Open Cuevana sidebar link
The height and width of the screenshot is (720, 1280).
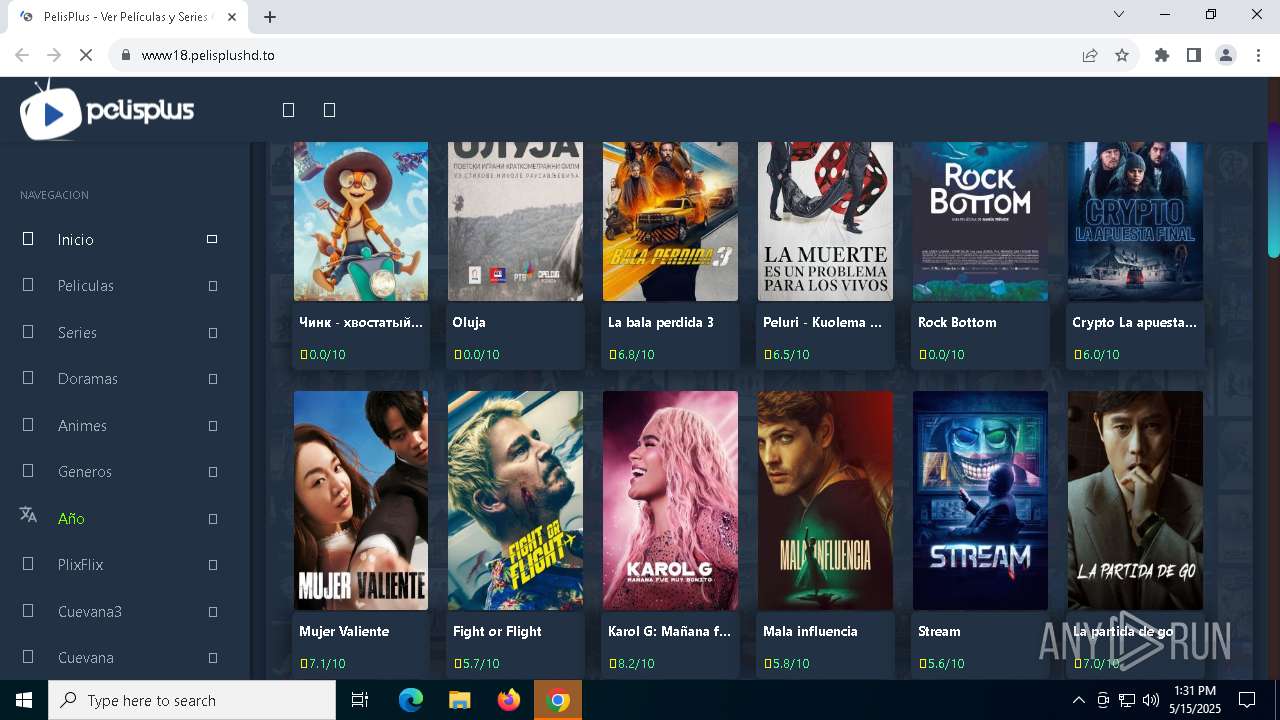pos(86,658)
